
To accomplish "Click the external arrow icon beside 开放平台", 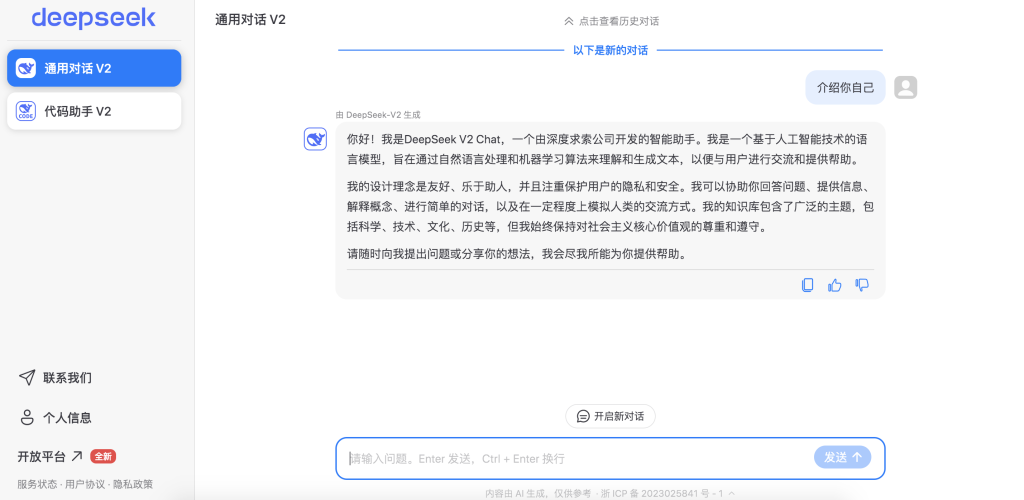I will coord(77,456).
